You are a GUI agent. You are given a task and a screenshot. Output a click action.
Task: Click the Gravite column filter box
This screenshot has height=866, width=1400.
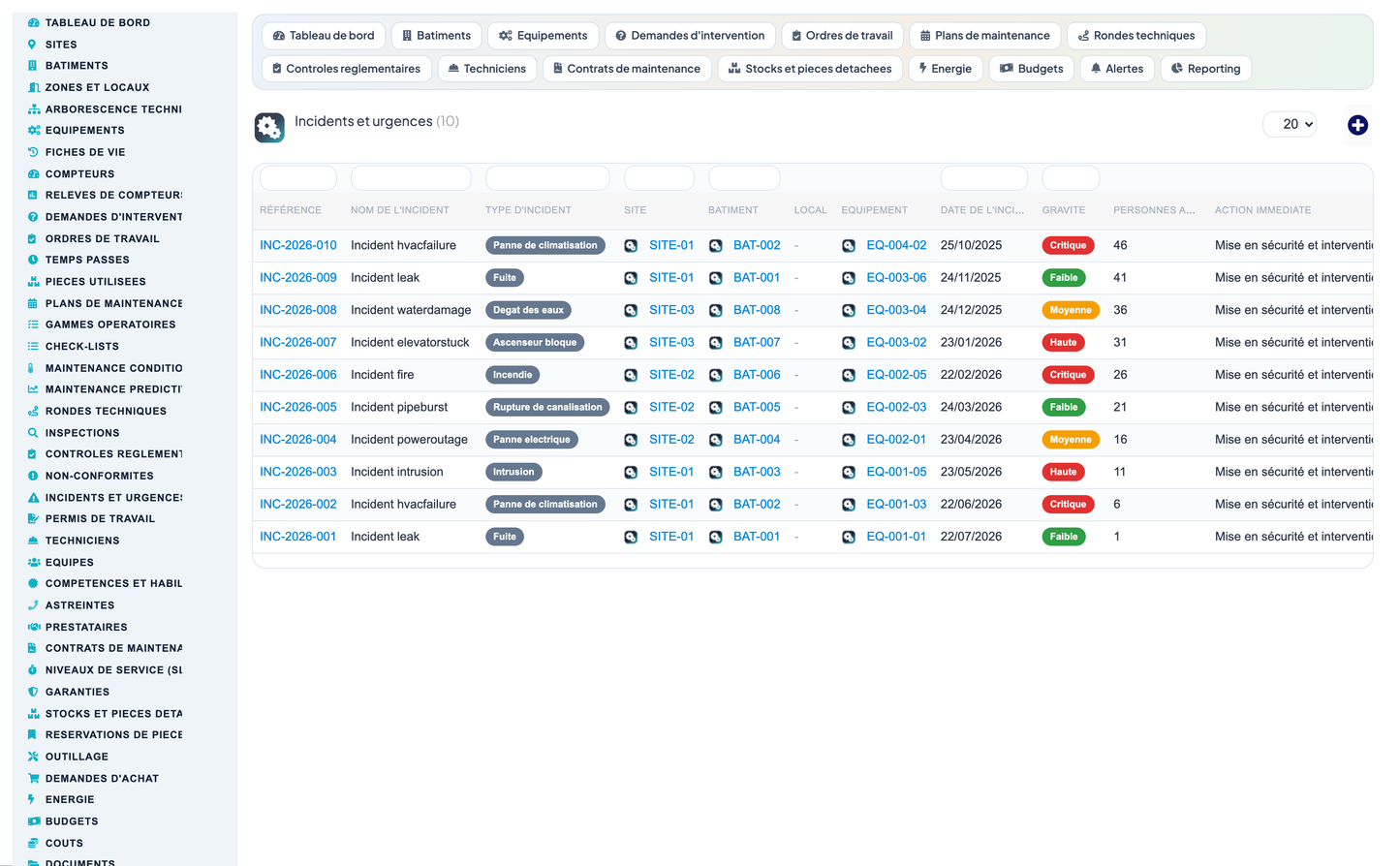coord(1071,178)
